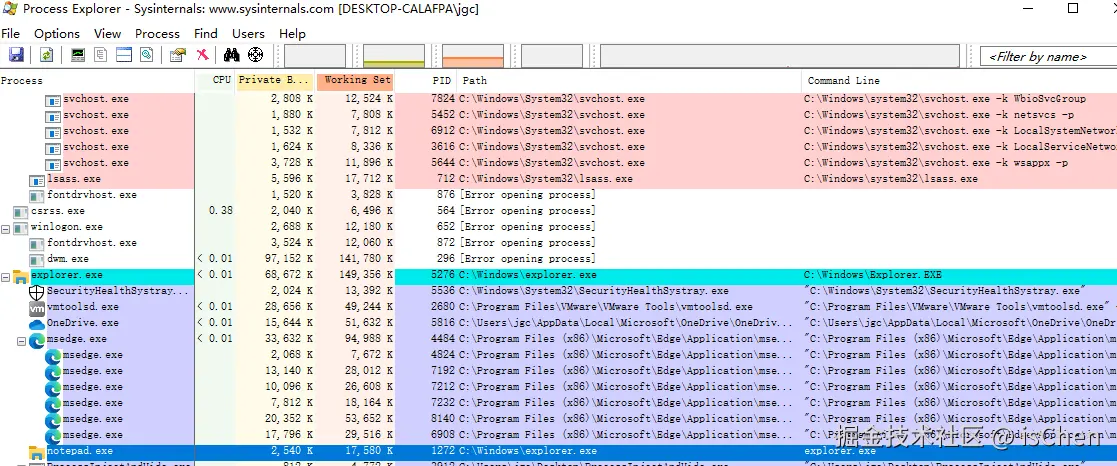Click the magnifier document toolbar icon
Viewport: 1117px width, 466px height.
pyautogui.click(x=146, y=55)
